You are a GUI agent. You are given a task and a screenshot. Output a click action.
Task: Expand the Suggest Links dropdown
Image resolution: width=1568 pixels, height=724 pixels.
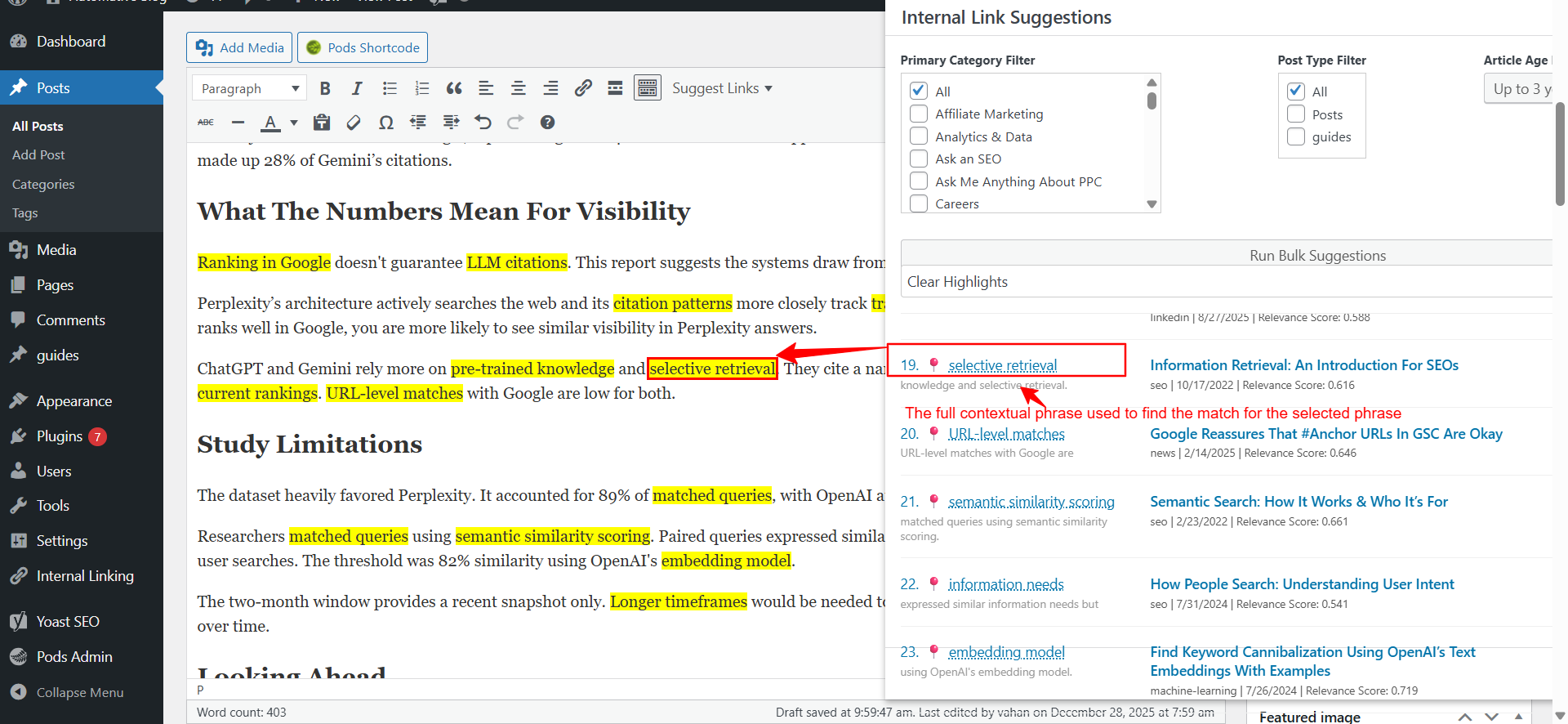722,88
